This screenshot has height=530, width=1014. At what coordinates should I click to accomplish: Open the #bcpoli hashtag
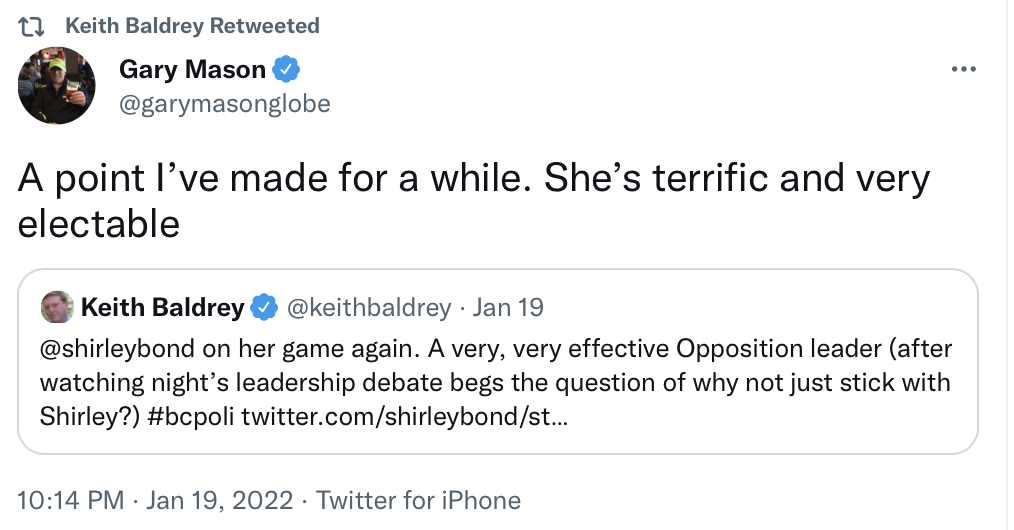(191, 416)
